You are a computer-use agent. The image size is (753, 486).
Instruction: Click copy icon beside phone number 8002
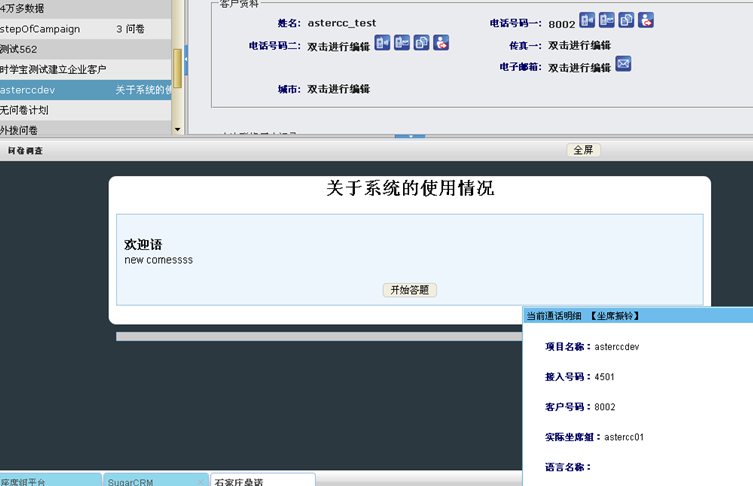(626, 20)
